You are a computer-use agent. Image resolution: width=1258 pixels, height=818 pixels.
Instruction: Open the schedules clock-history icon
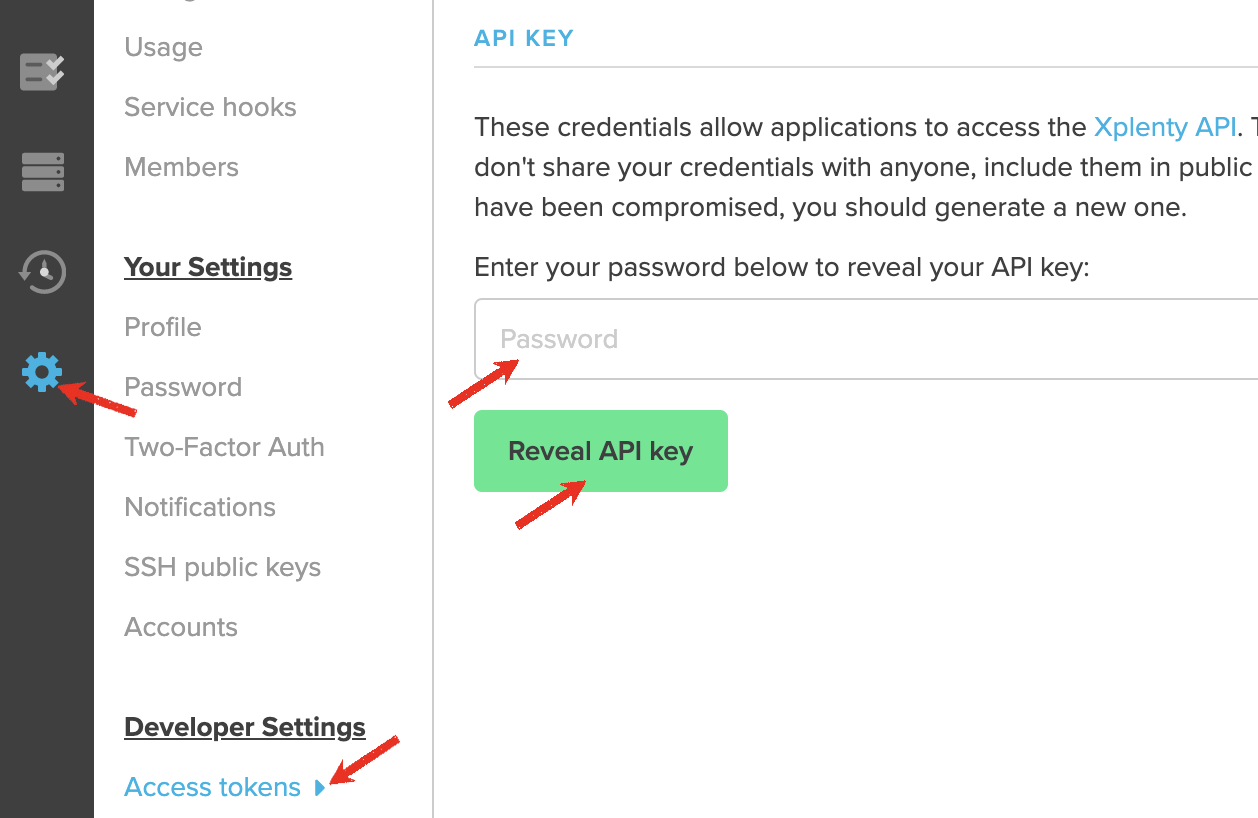42,272
